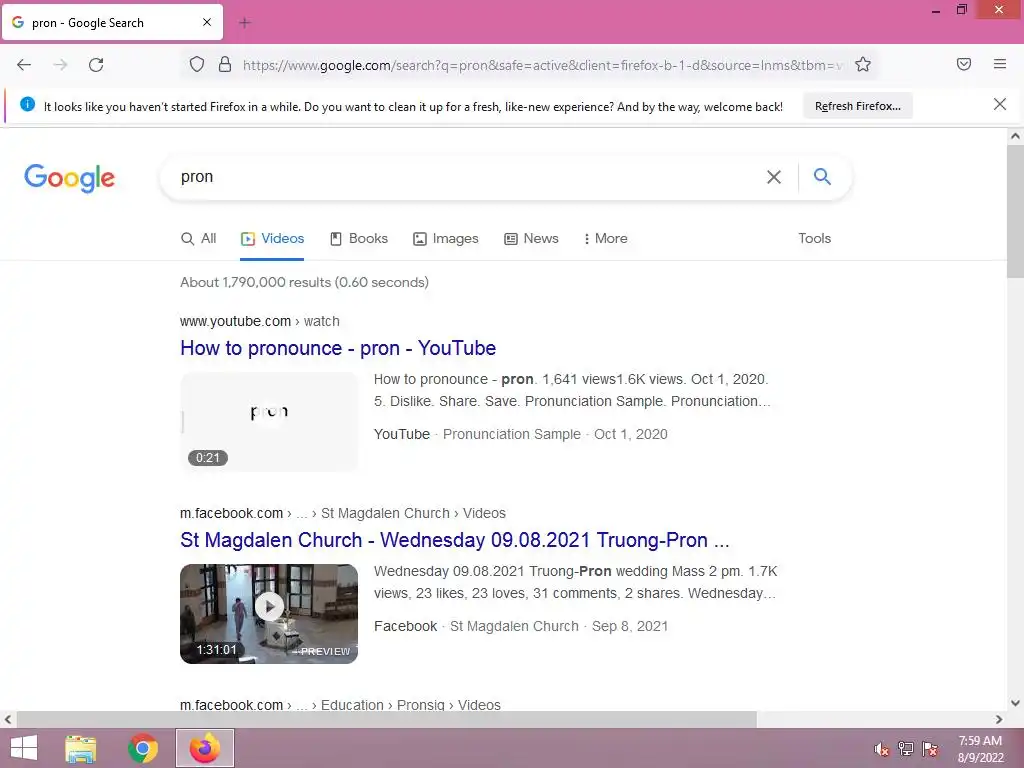1024x768 pixels.
Task: Open the search Tools options
Action: 814,238
